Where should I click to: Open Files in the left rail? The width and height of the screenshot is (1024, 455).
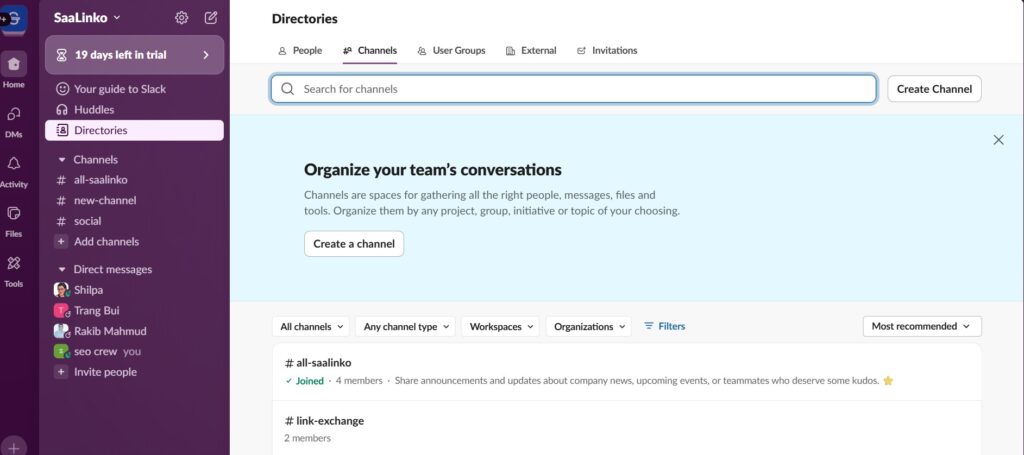point(14,213)
